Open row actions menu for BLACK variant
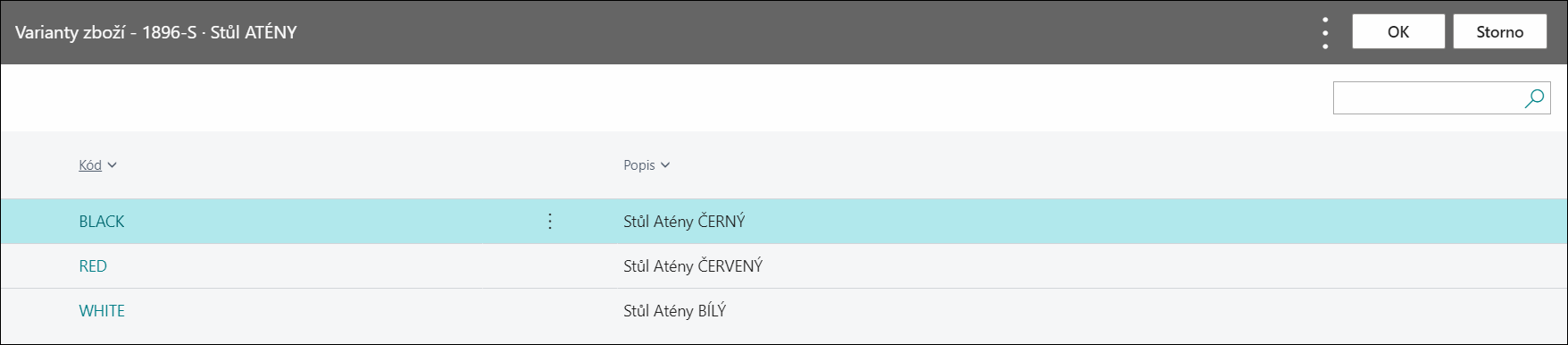 click(x=550, y=221)
